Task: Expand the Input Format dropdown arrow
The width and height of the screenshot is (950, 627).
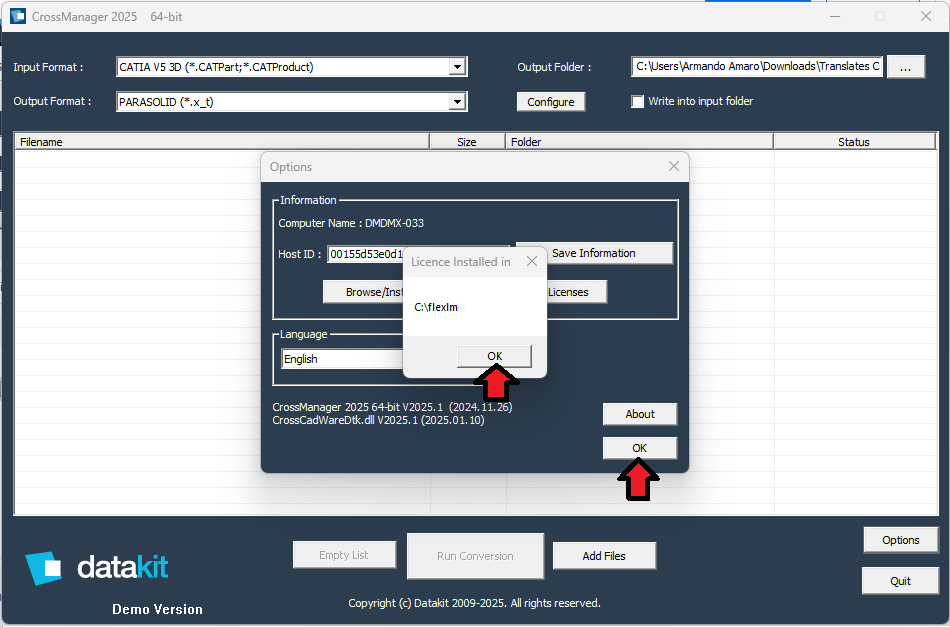Action: point(457,67)
